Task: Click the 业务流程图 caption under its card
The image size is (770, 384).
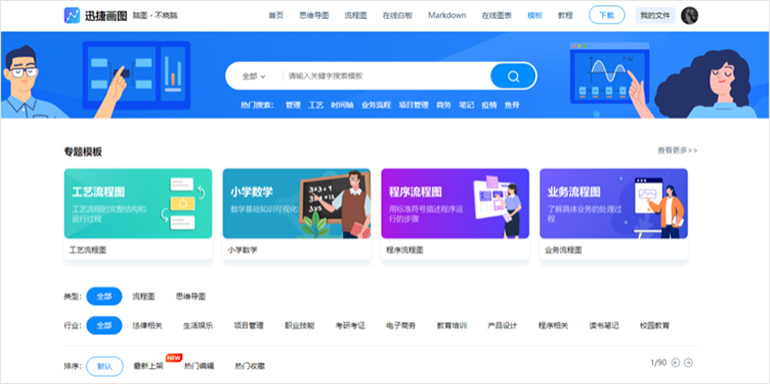Action: [x=563, y=250]
